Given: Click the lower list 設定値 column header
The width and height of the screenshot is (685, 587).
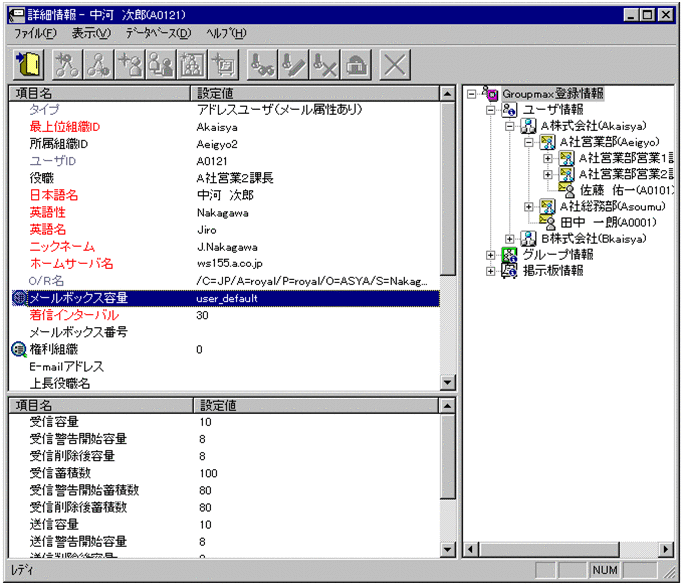Looking at the screenshot, I should (316, 405).
